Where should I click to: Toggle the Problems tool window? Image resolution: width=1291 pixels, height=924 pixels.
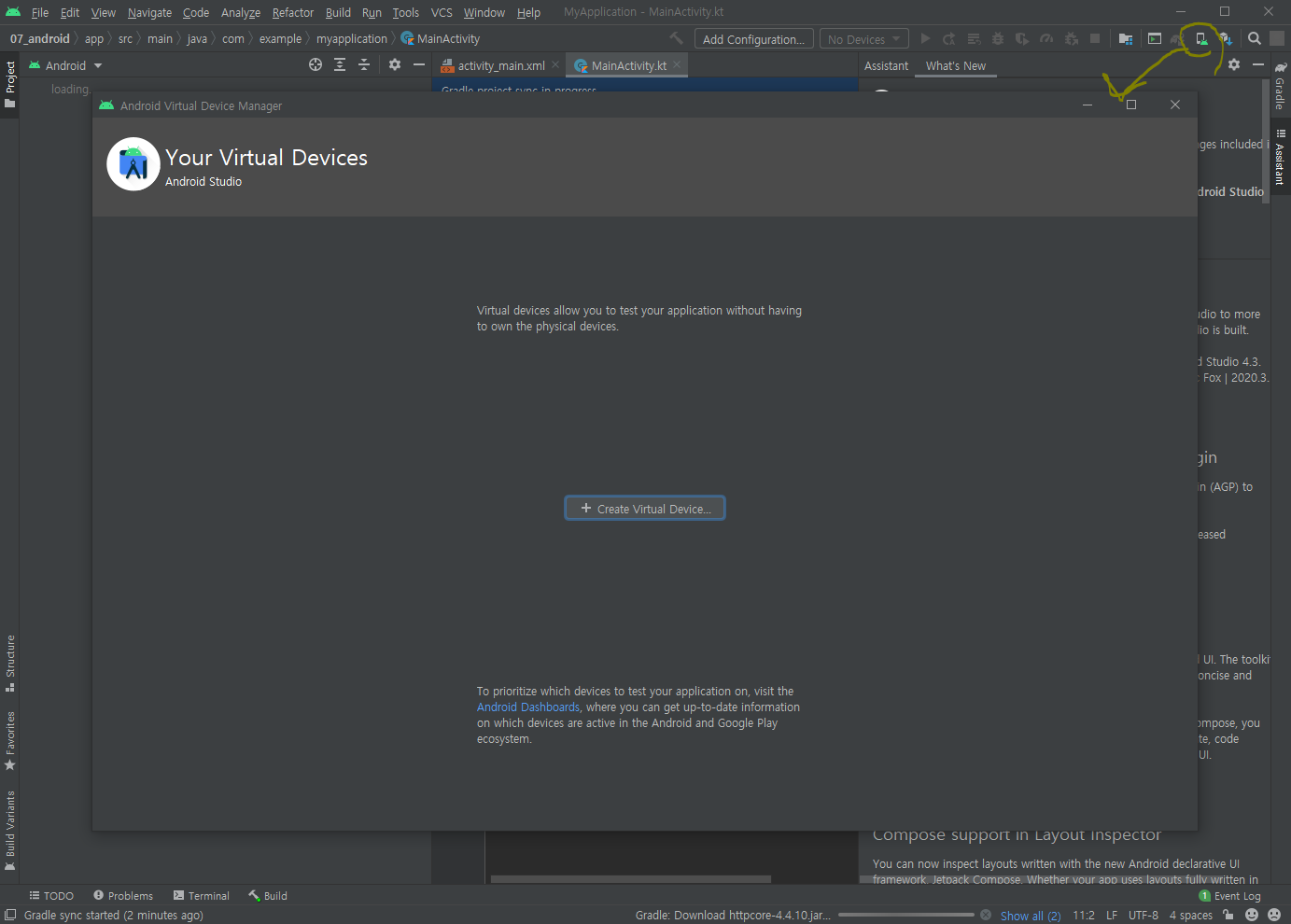[123, 895]
